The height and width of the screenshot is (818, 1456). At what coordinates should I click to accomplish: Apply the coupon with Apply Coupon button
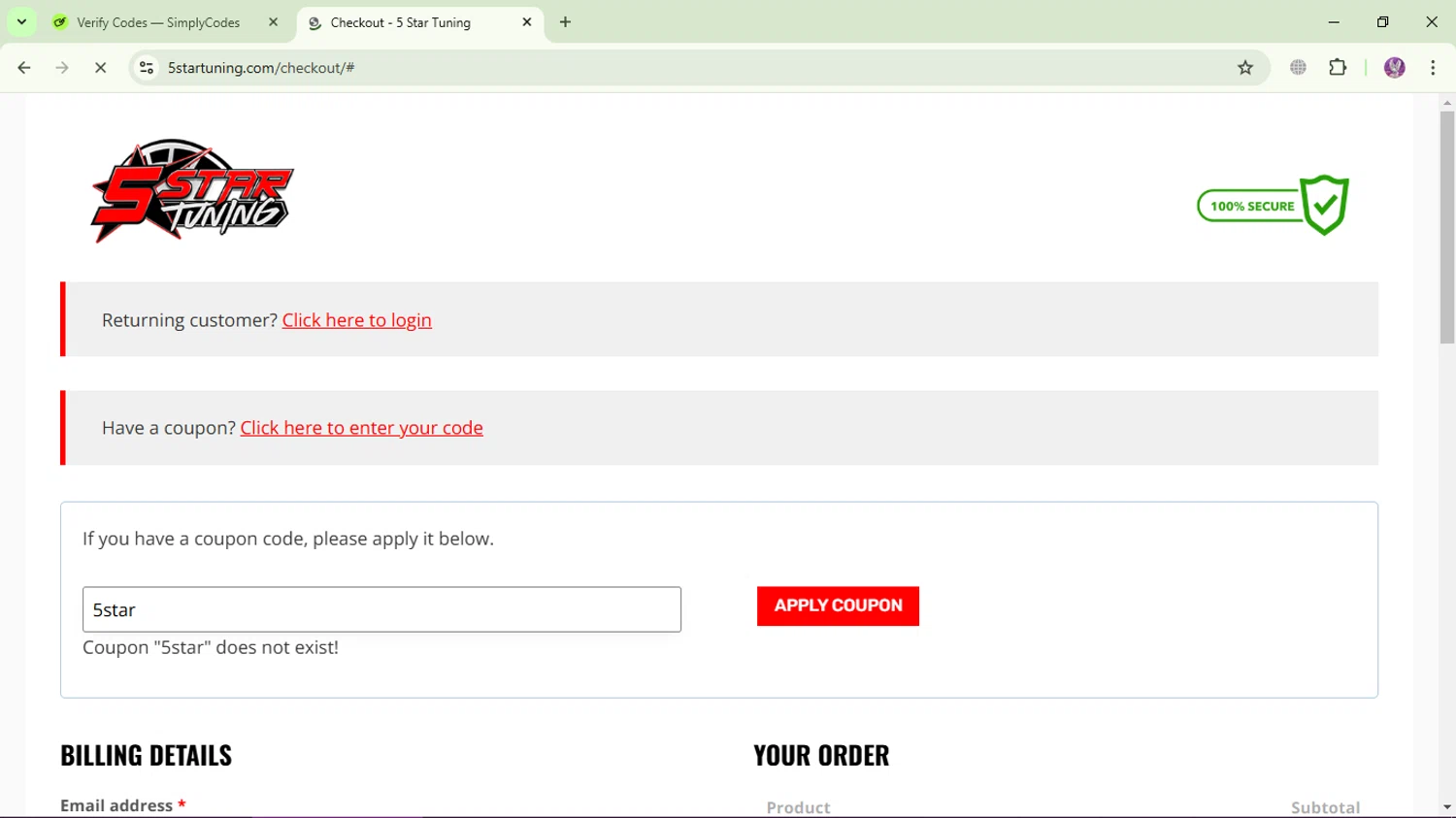838,605
